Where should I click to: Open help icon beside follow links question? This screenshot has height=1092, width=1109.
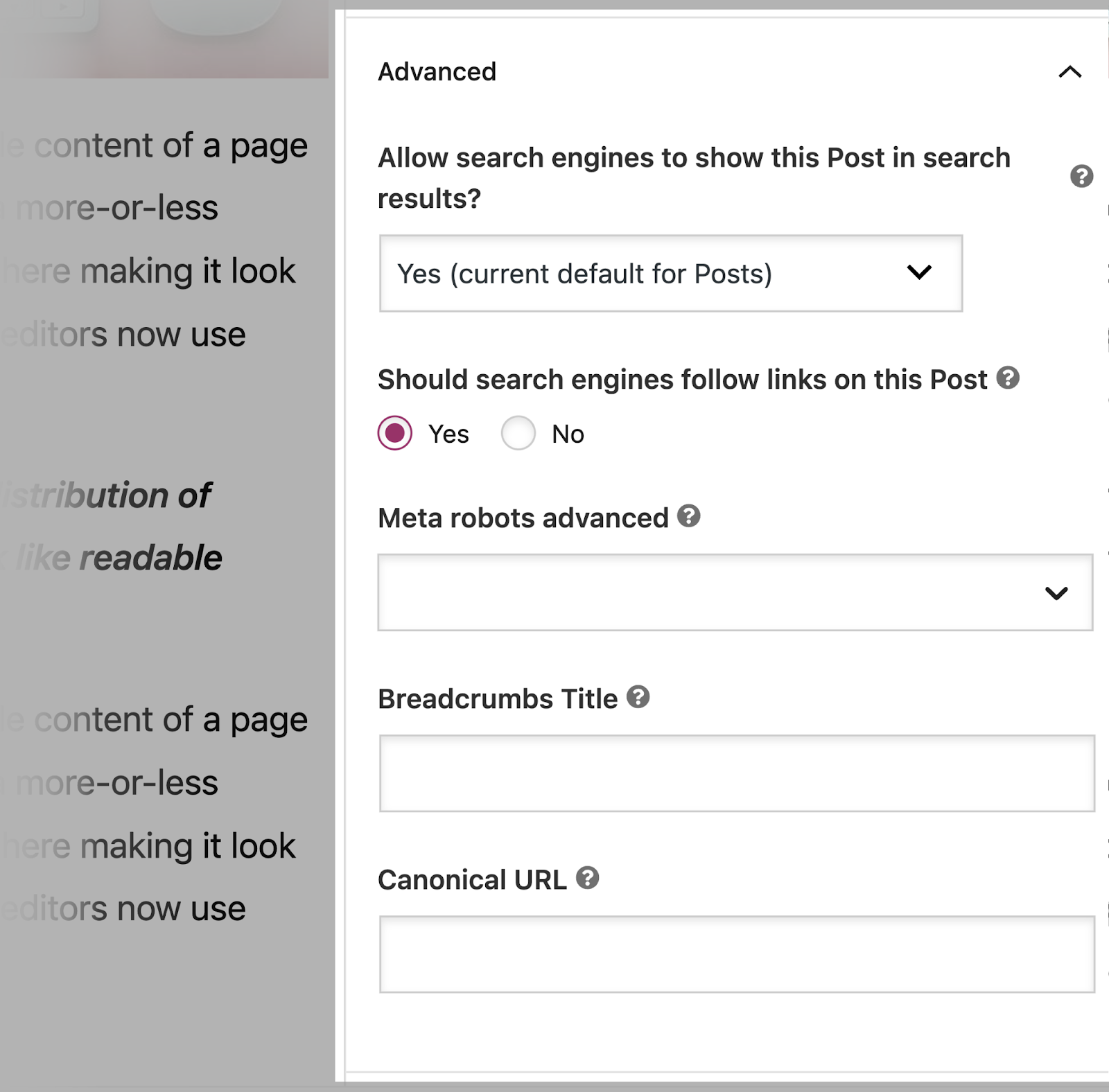click(1008, 378)
